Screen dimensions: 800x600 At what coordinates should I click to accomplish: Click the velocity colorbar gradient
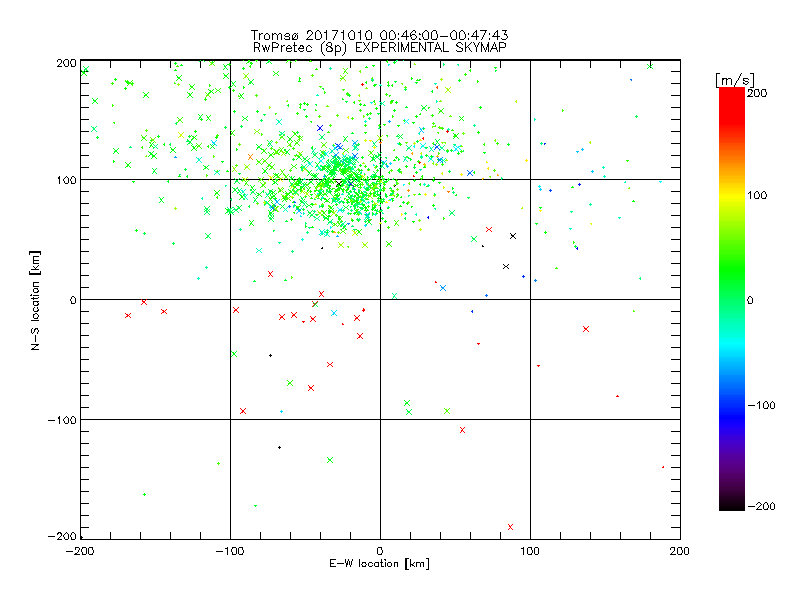point(732,299)
